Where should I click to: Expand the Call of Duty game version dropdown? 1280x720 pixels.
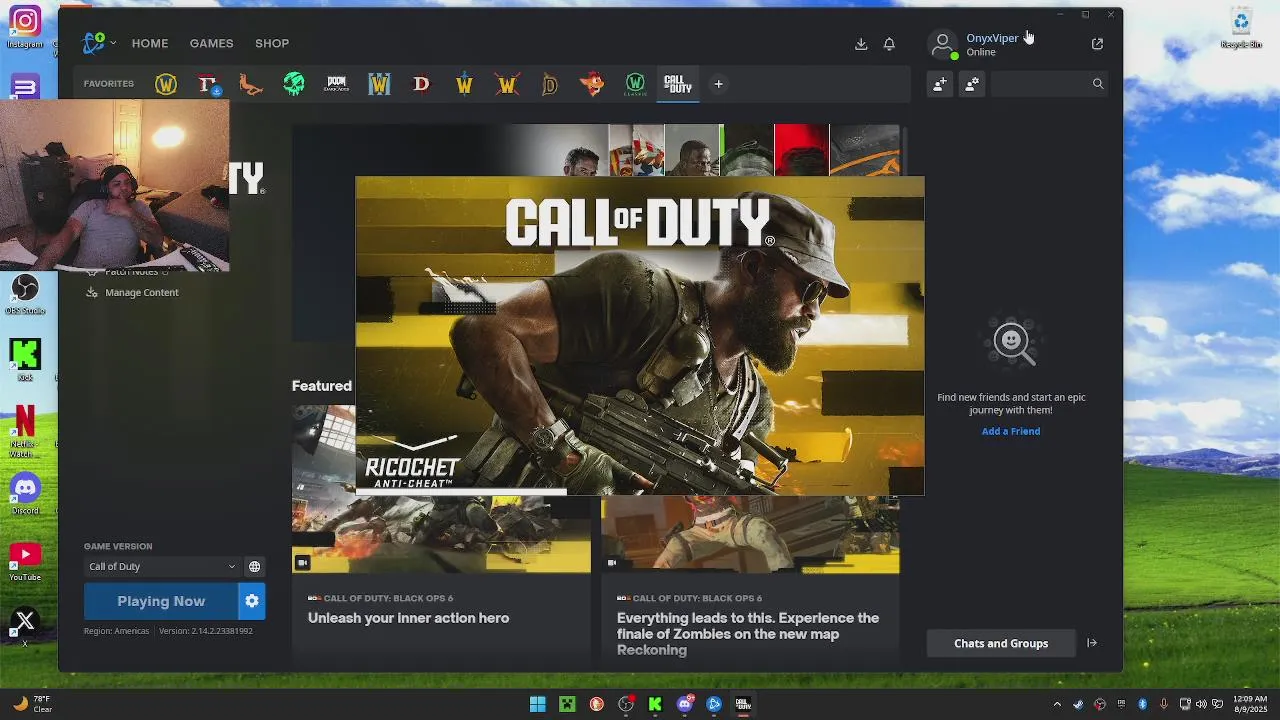(162, 566)
